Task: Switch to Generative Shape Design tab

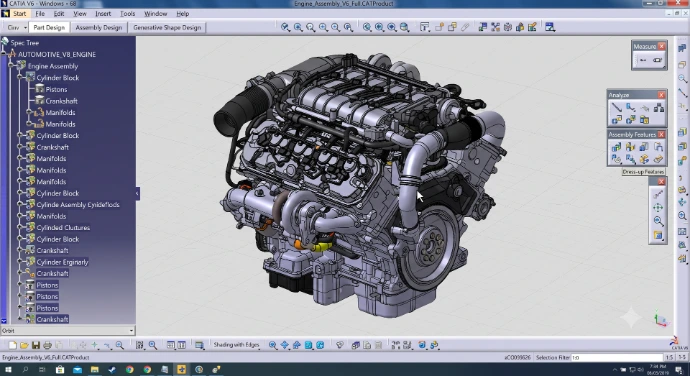Action: tap(167, 27)
